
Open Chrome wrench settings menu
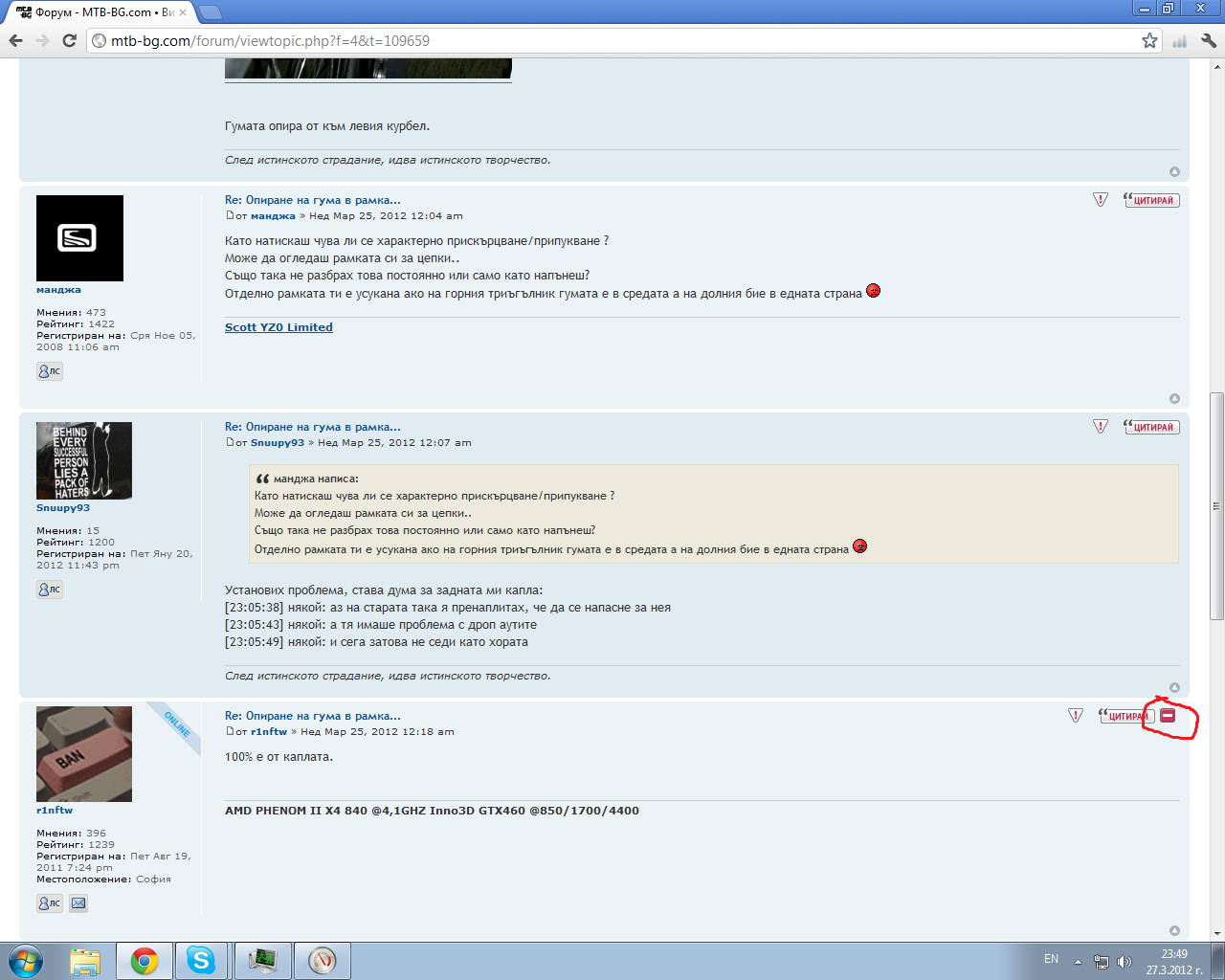pos(1208,40)
